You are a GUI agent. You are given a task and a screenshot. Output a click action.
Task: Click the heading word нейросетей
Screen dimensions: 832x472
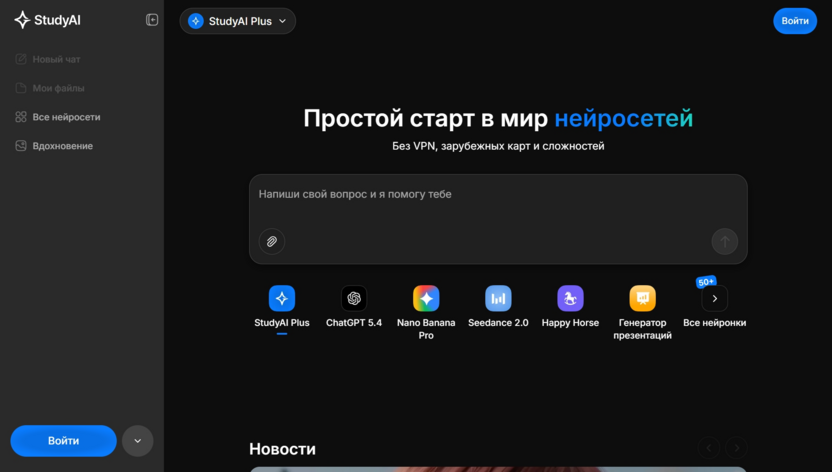click(x=623, y=118)
